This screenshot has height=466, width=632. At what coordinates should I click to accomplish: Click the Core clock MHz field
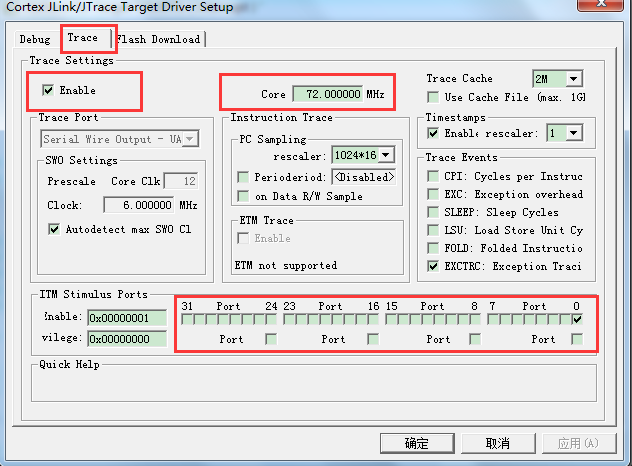click(x=328, y=94)
